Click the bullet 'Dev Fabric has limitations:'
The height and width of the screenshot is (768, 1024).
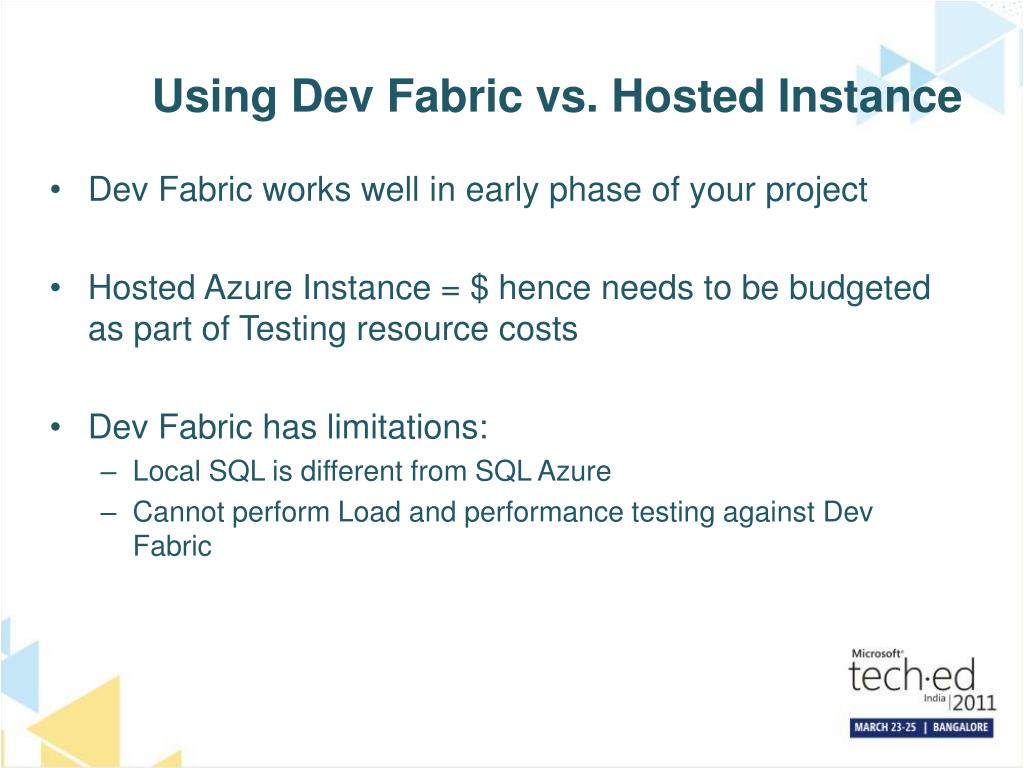pos(288,427)
